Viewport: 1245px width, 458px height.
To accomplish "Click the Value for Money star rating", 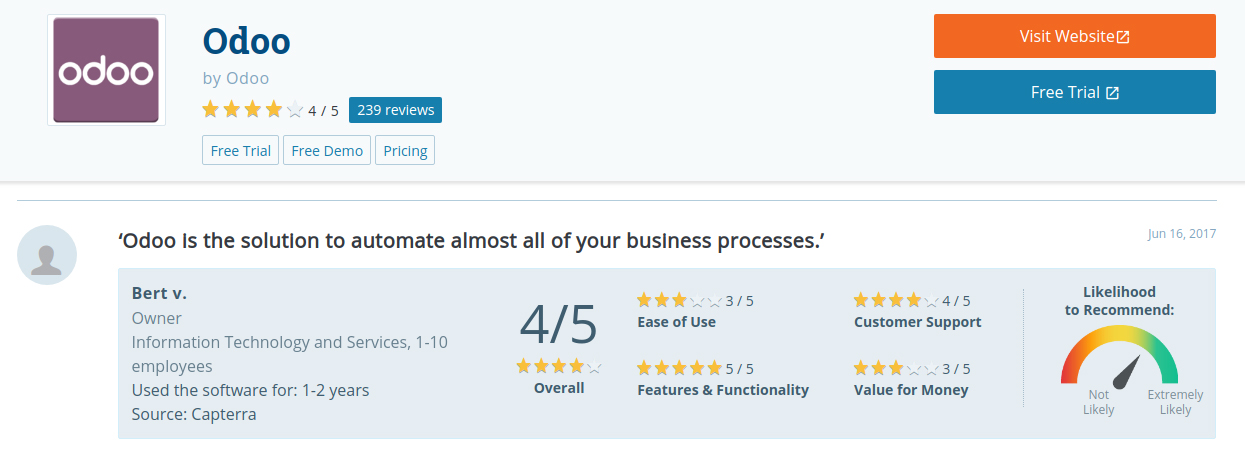I will [896, 368].
